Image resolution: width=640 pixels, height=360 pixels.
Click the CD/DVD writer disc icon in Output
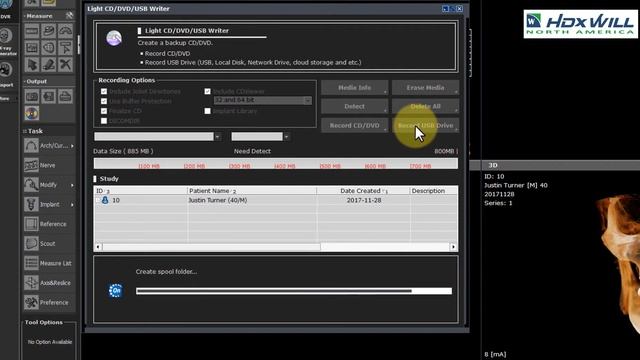(x=32, y=113)
